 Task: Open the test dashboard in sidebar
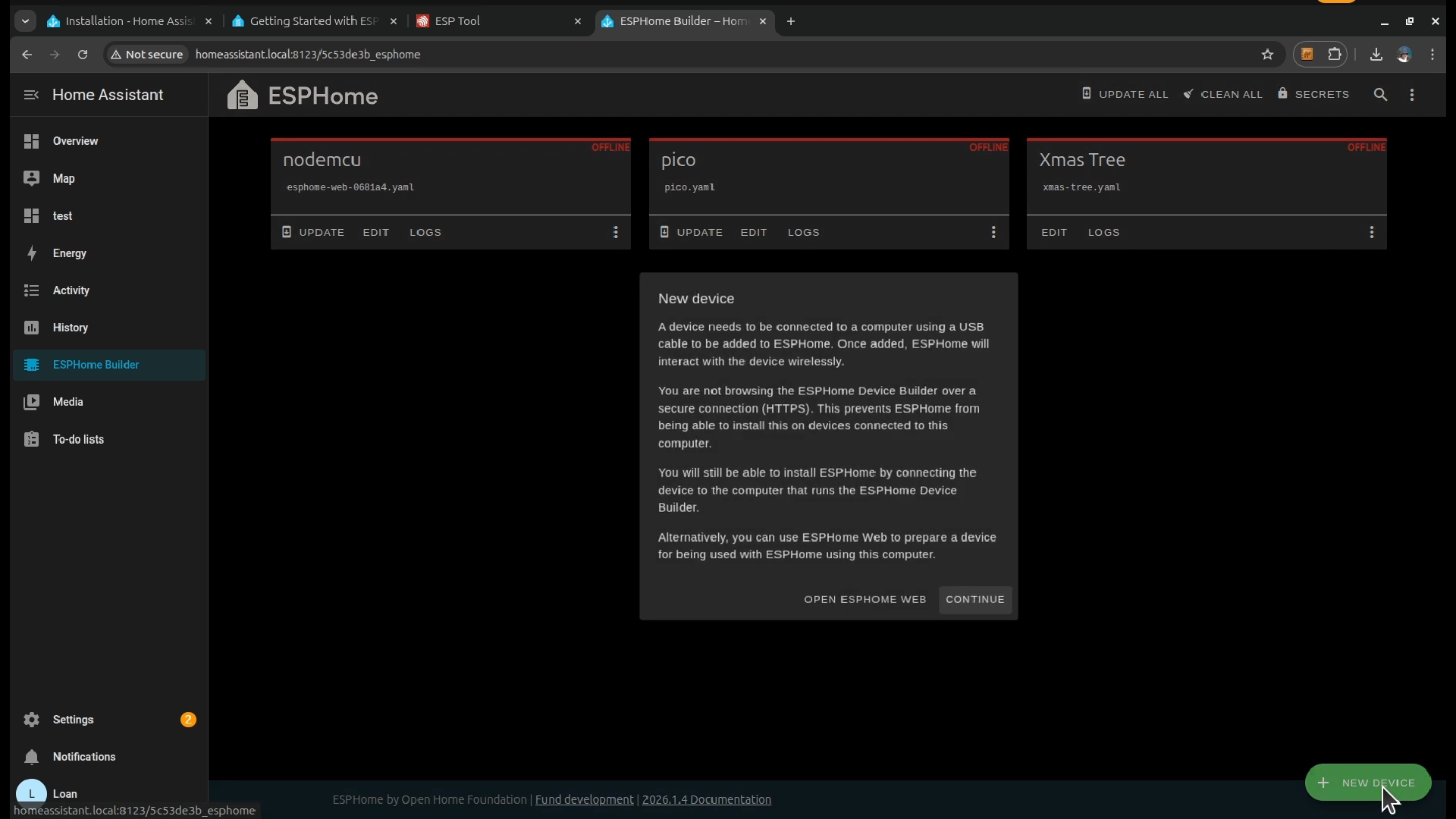click(109, 216)
